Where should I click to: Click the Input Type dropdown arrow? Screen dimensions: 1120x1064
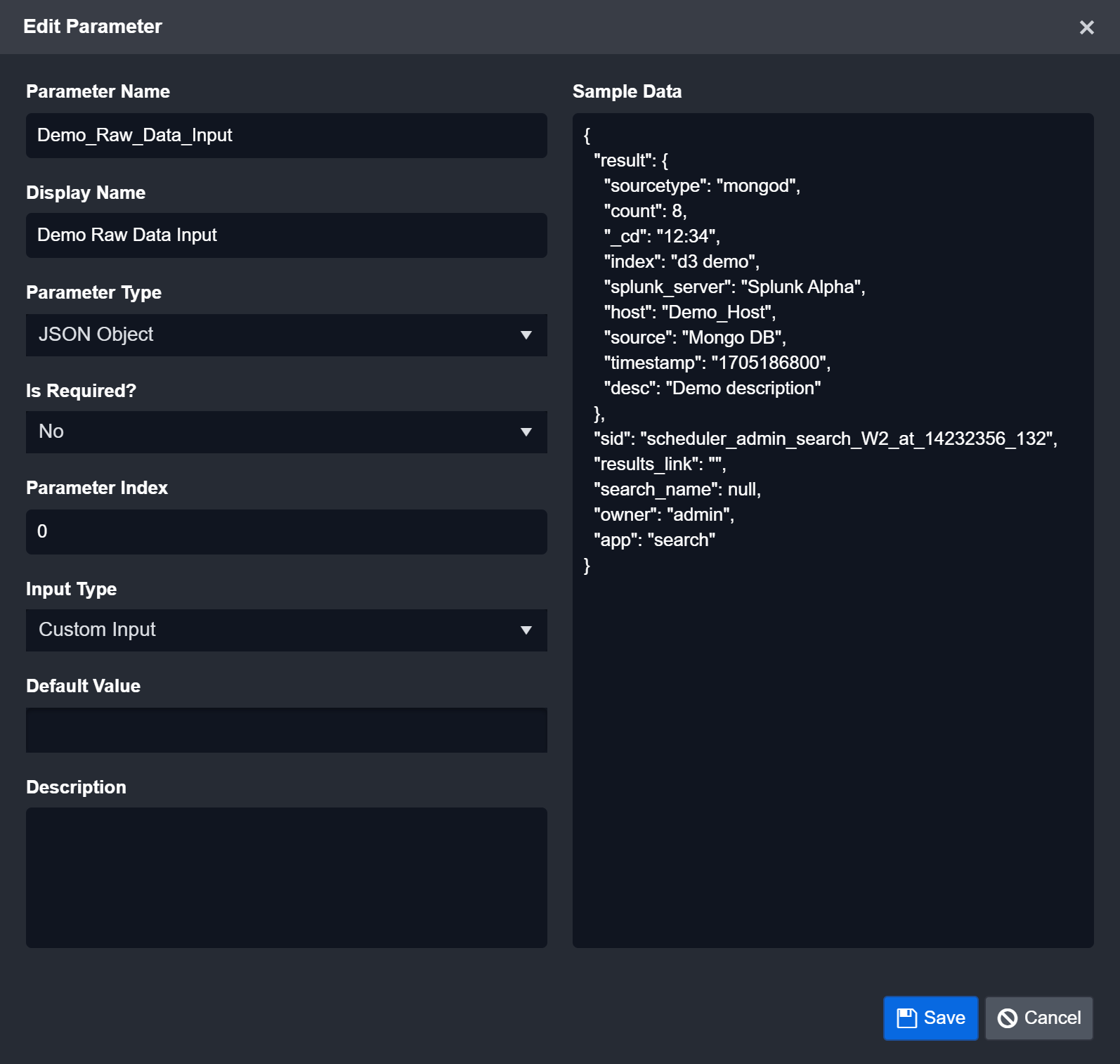pos(526,630)
